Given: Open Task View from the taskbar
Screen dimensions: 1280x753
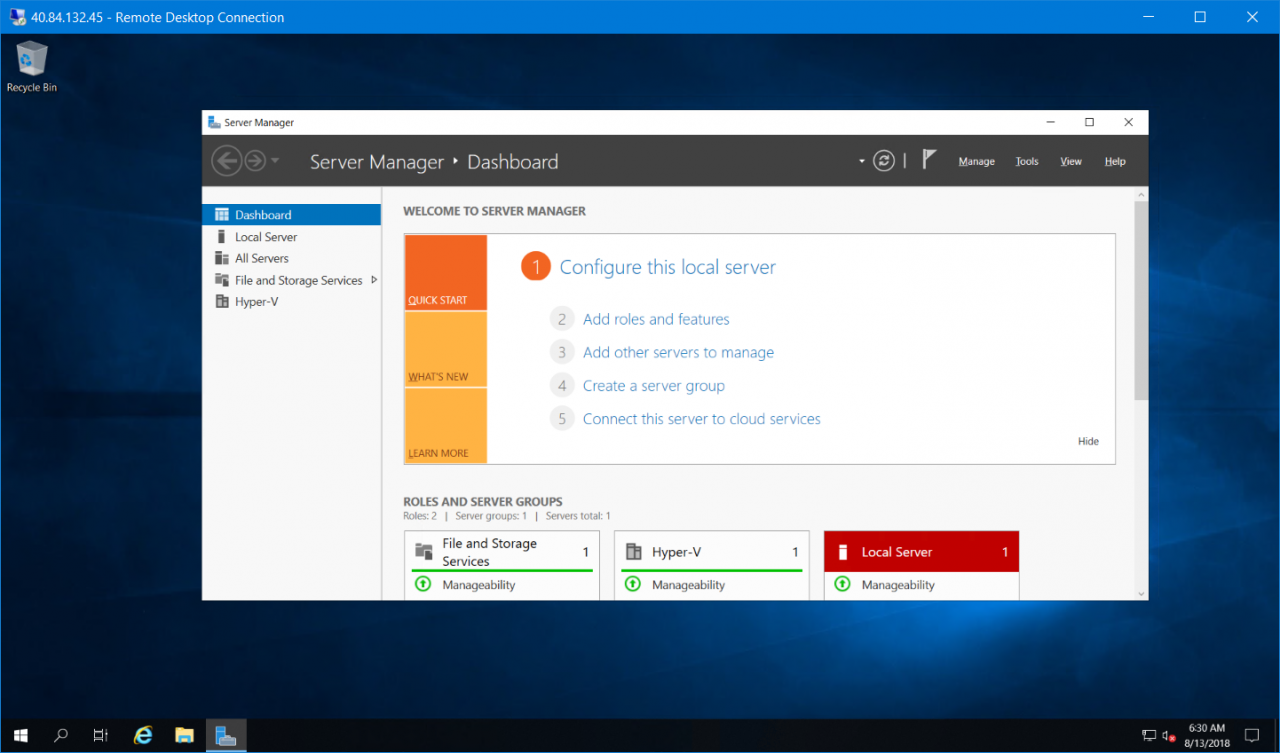Looking at the screenshot, I should [101, 735].
